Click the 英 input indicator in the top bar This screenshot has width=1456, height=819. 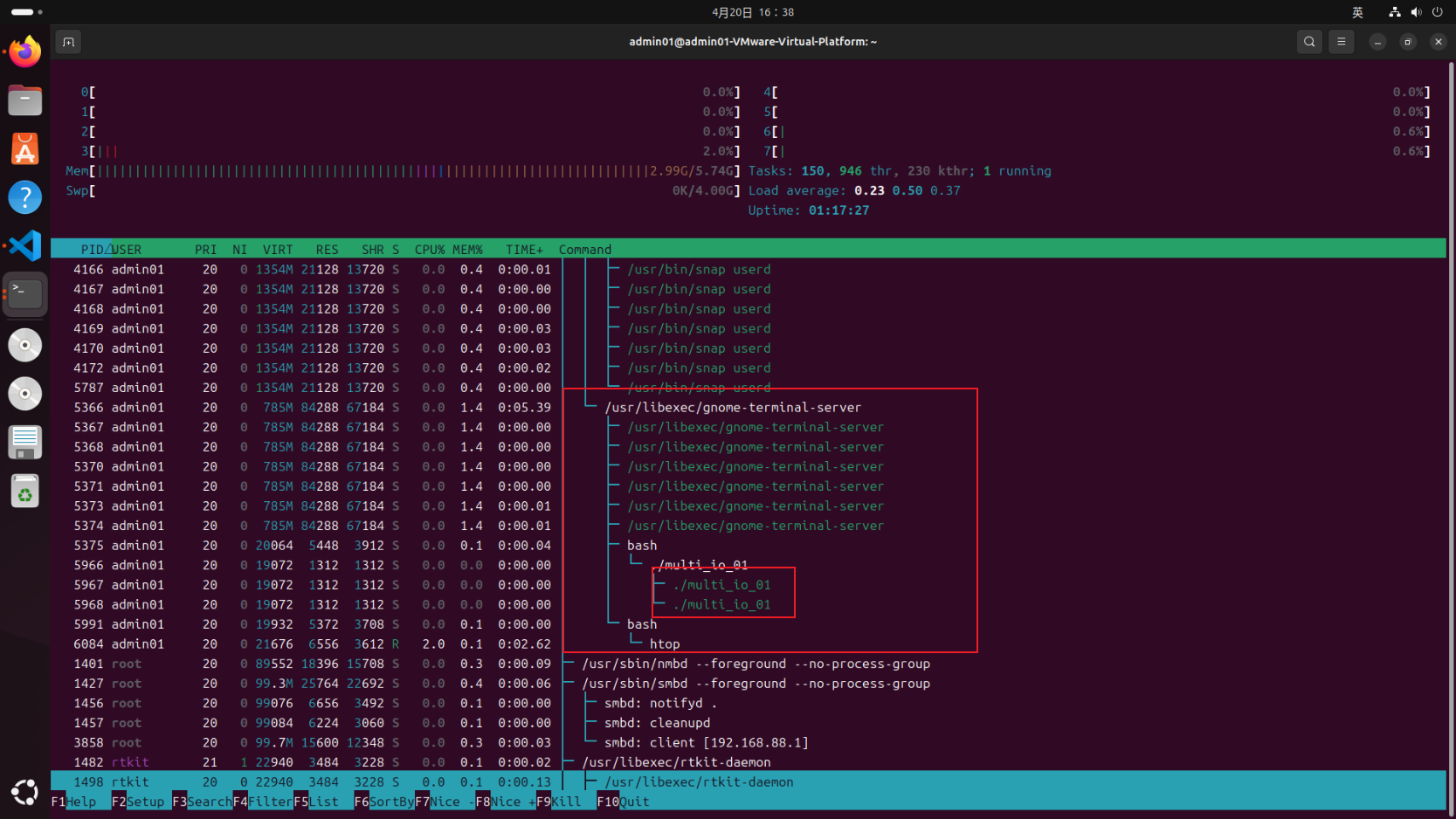1356,11
